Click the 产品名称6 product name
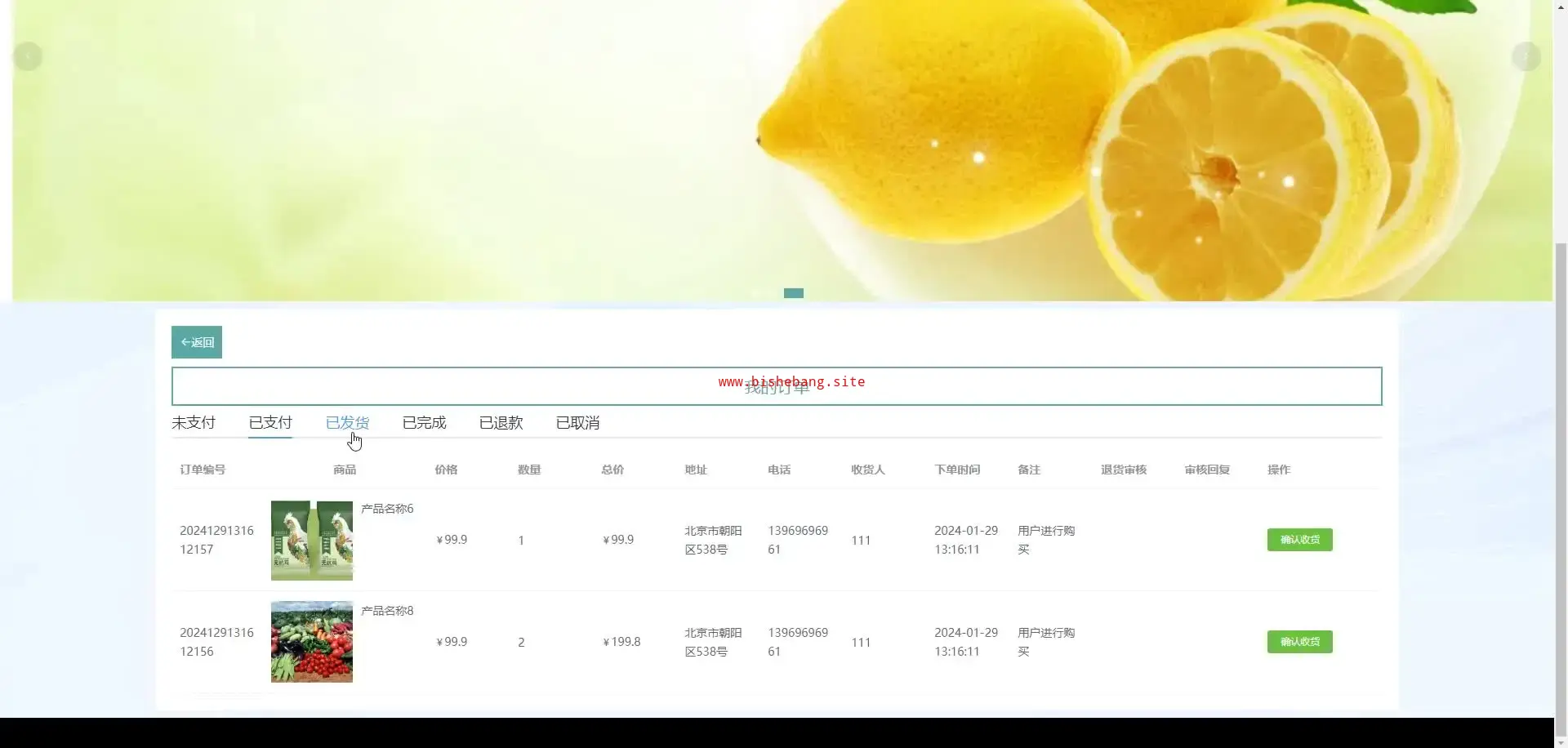Viewport: 1568px width, 748px height. [x=387, y=509]
